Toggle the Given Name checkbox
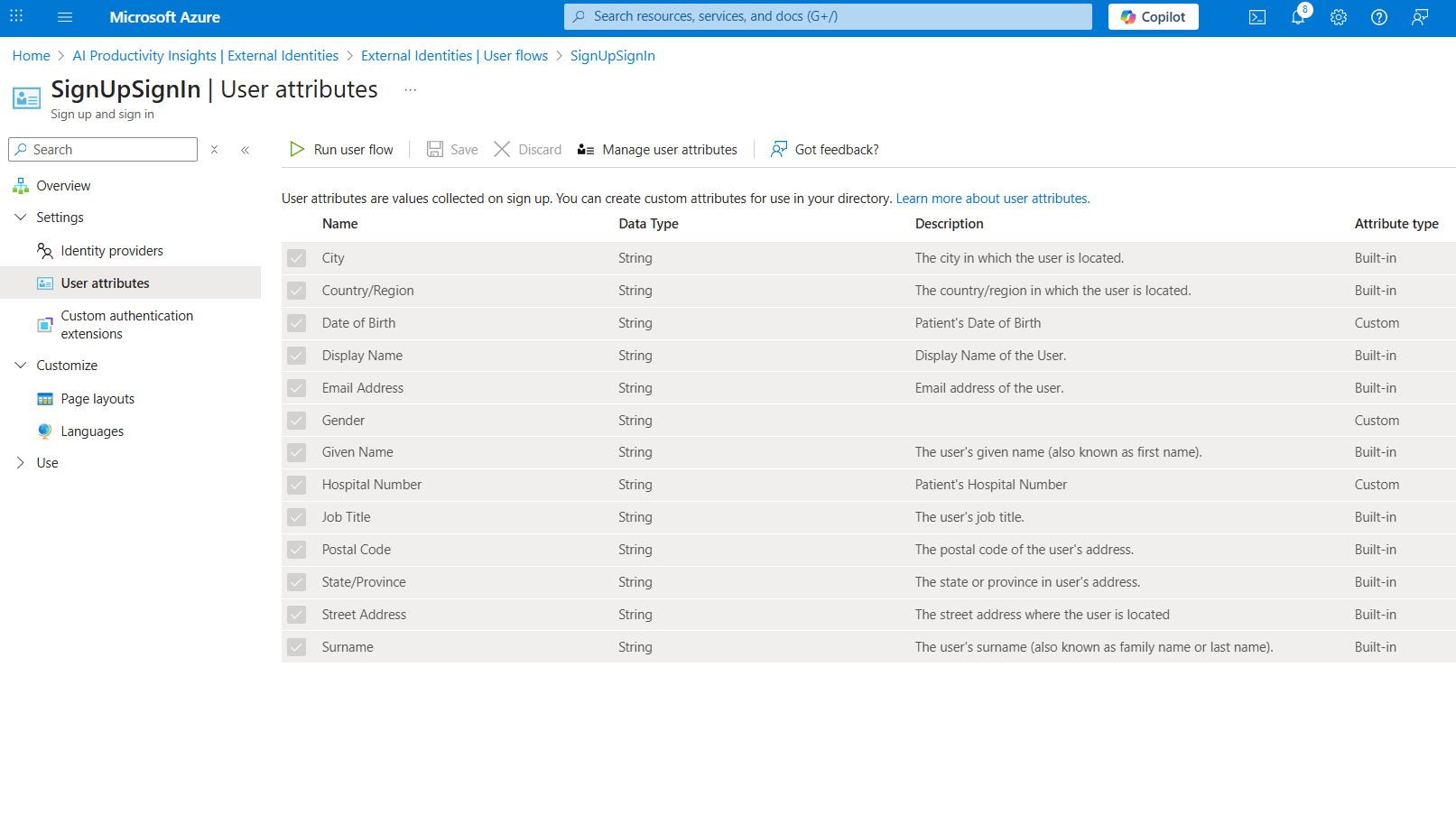 click(x=297, y=452)
